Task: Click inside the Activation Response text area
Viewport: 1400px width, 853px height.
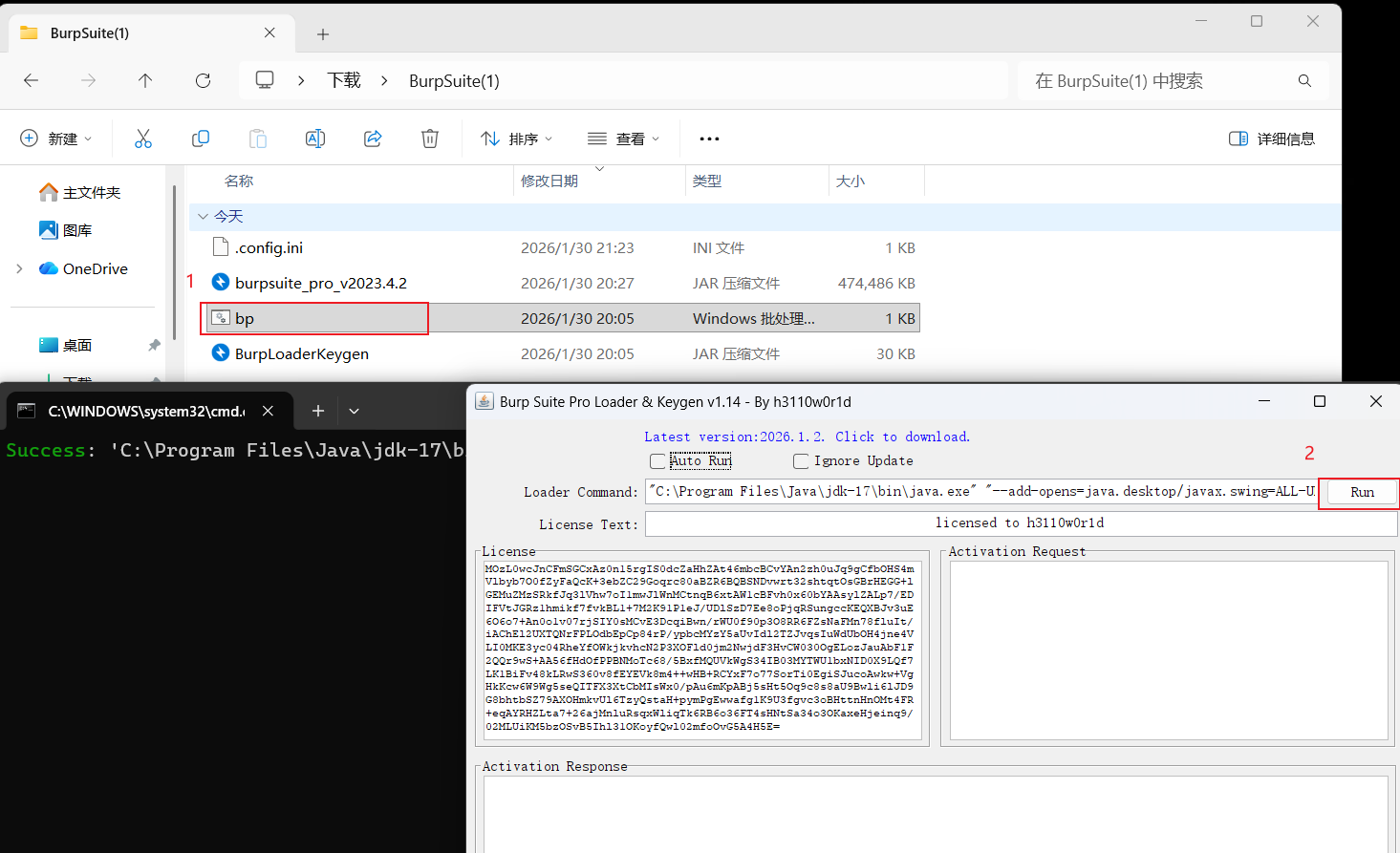Action: 936,814
